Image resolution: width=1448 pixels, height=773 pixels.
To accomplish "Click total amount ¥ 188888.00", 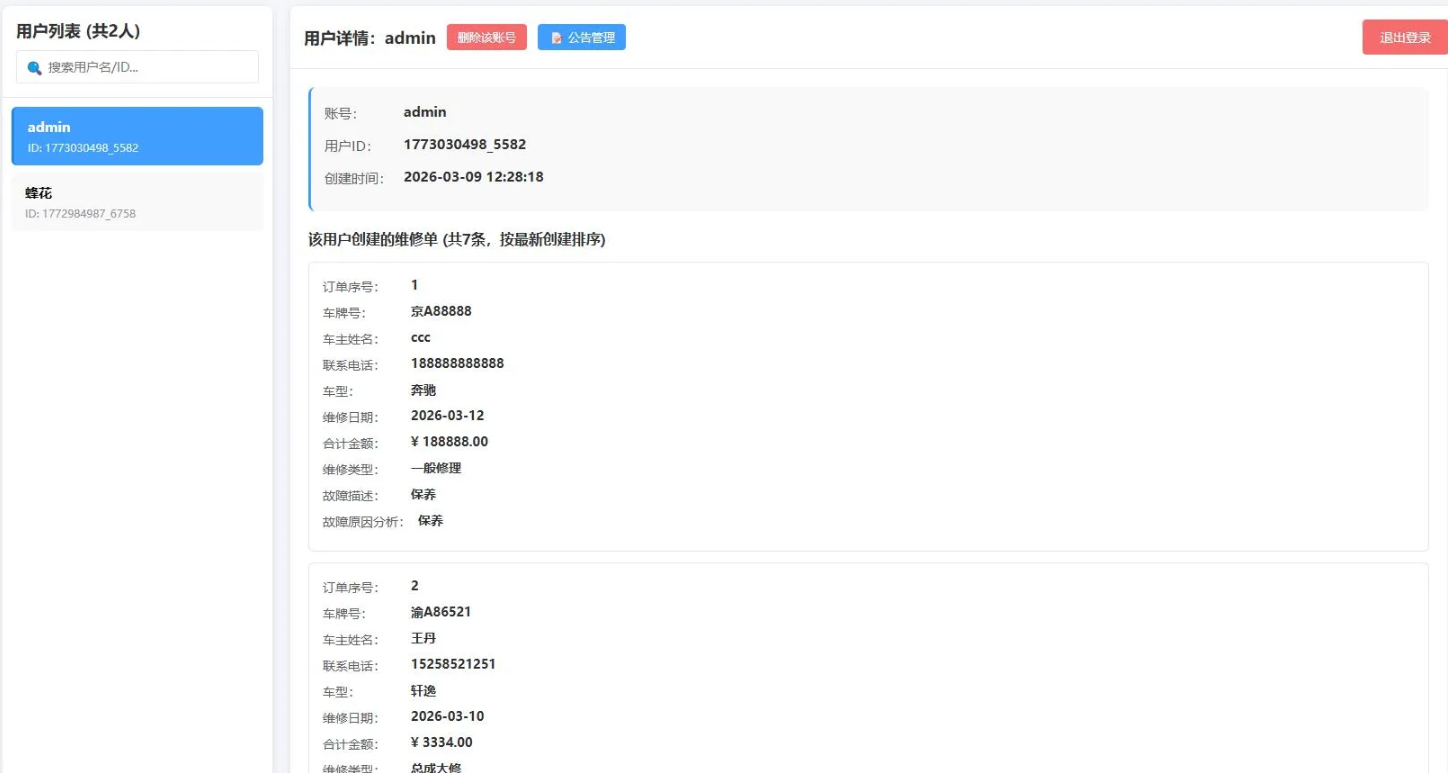I will (449, 441).
